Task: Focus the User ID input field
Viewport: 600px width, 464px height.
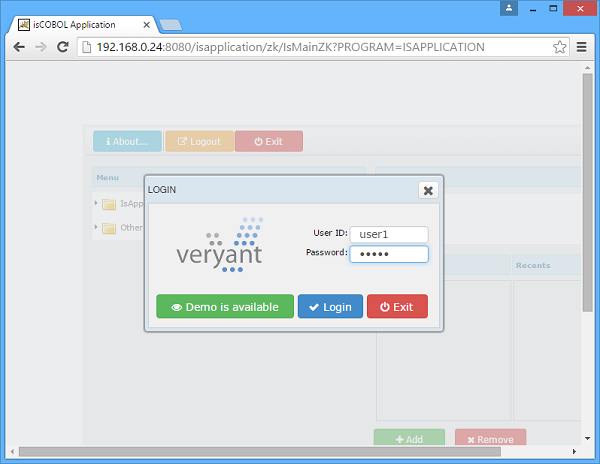Action: point(388,234)
